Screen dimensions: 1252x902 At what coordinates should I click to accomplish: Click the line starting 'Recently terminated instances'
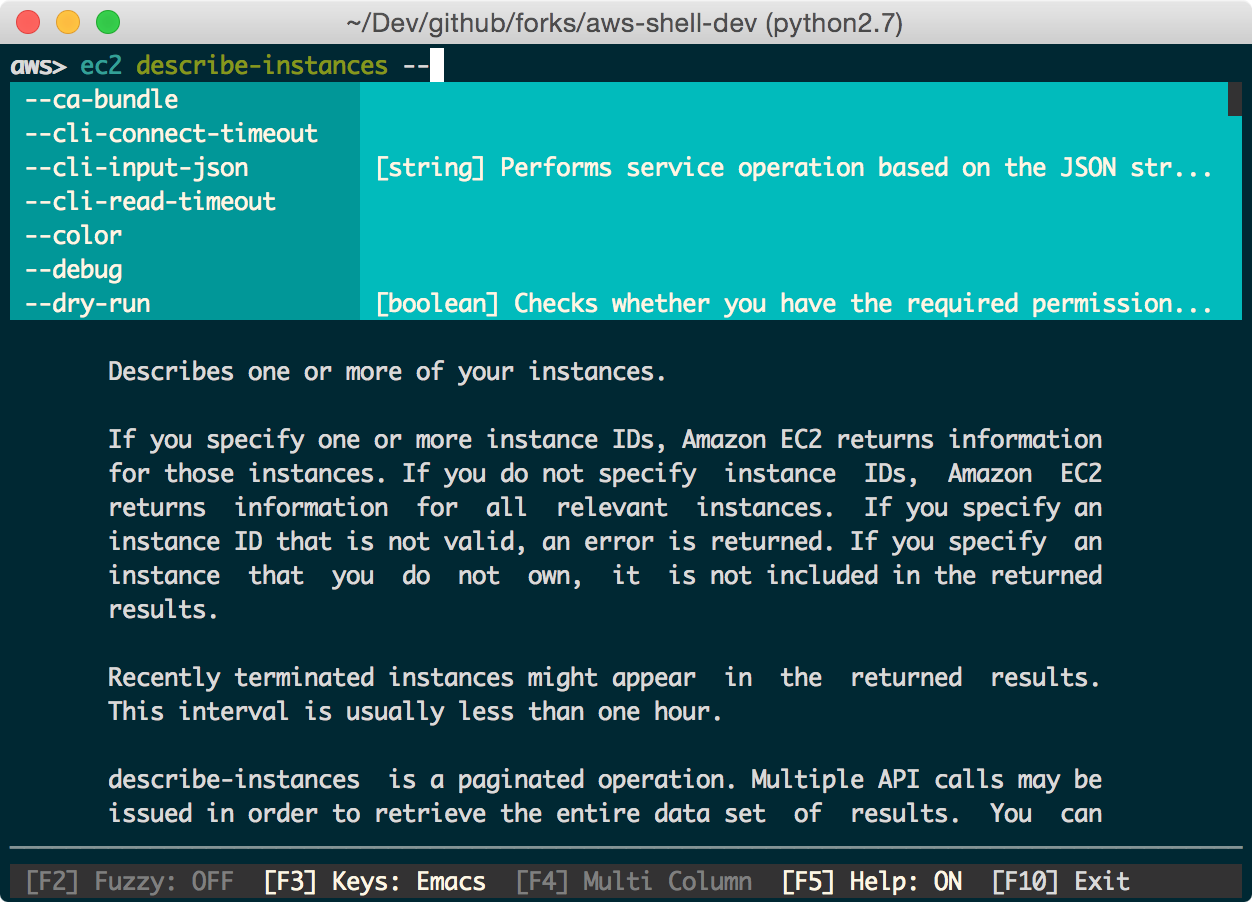(605, 678)
